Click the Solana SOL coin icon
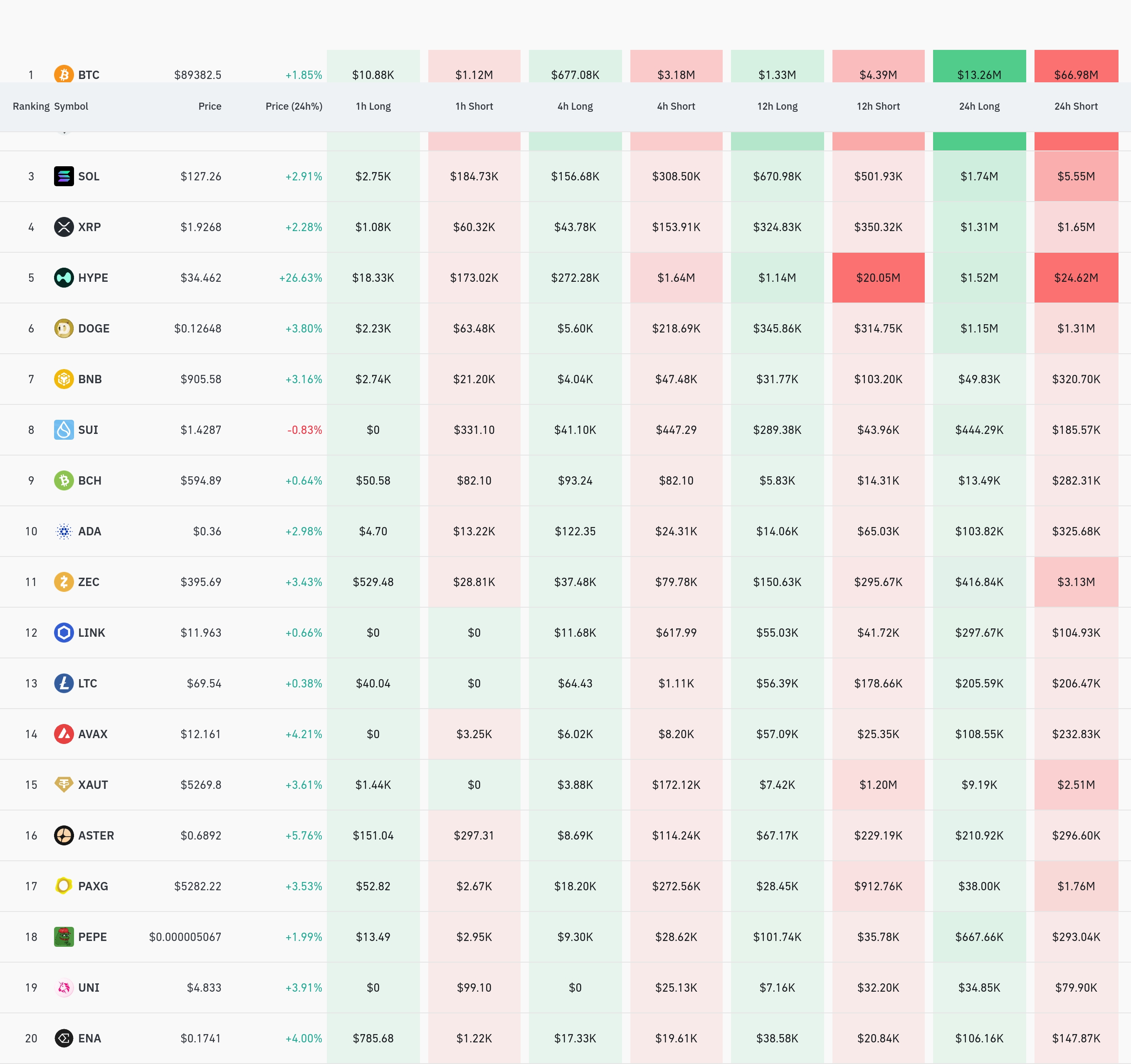 (64, 176)
